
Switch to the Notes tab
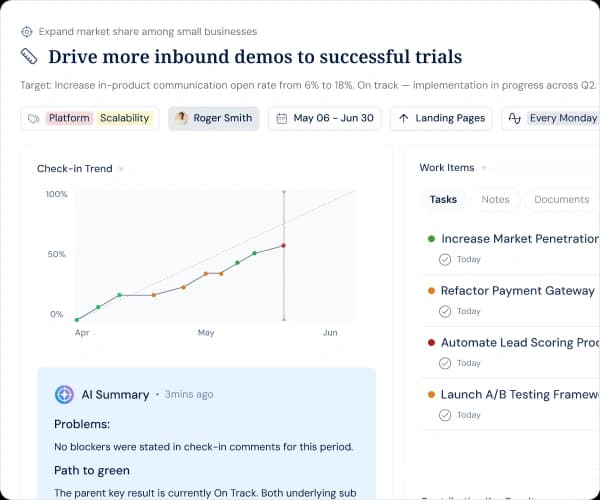pos(495,199)
